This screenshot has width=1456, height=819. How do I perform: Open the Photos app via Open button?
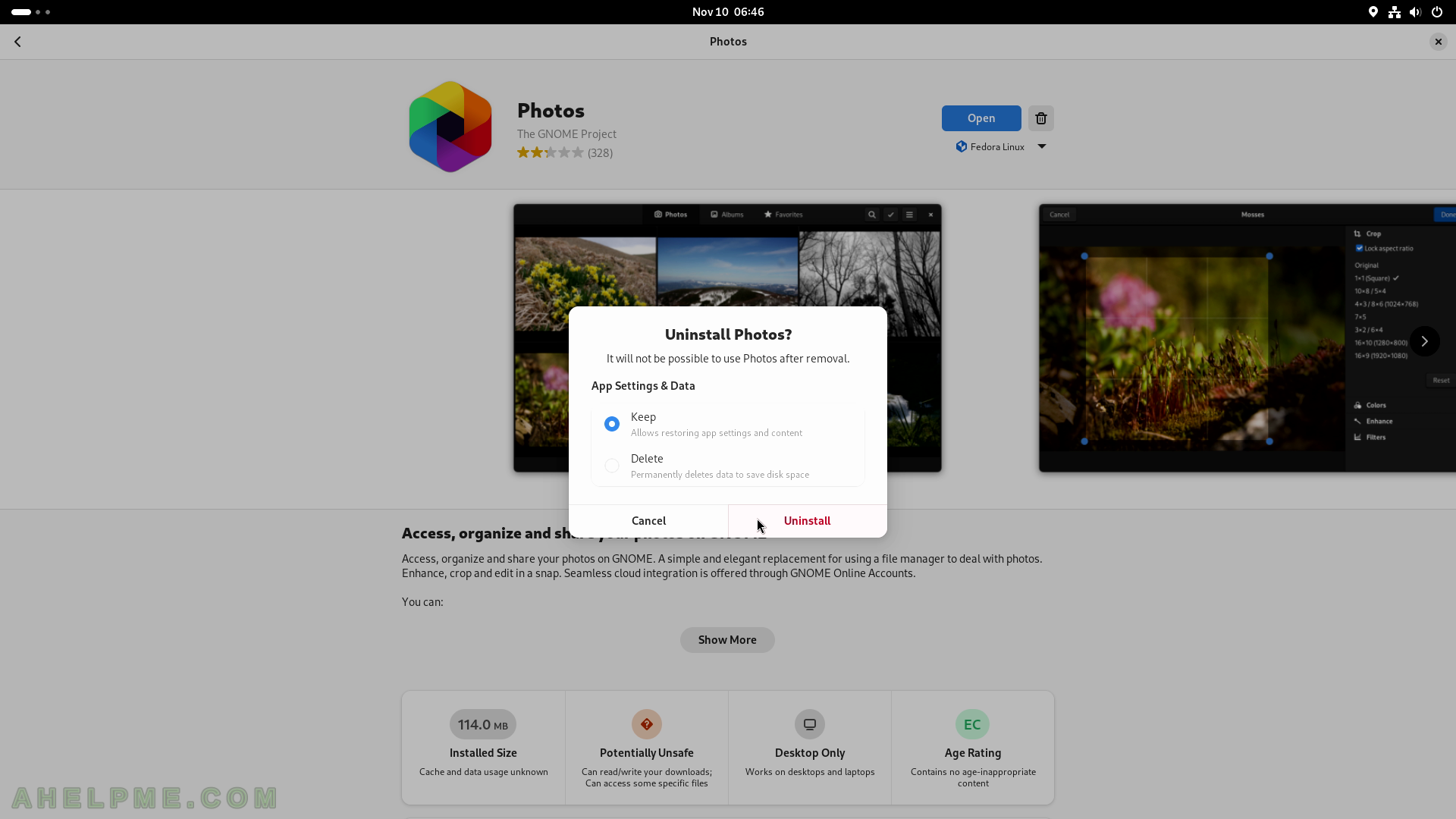981,118
